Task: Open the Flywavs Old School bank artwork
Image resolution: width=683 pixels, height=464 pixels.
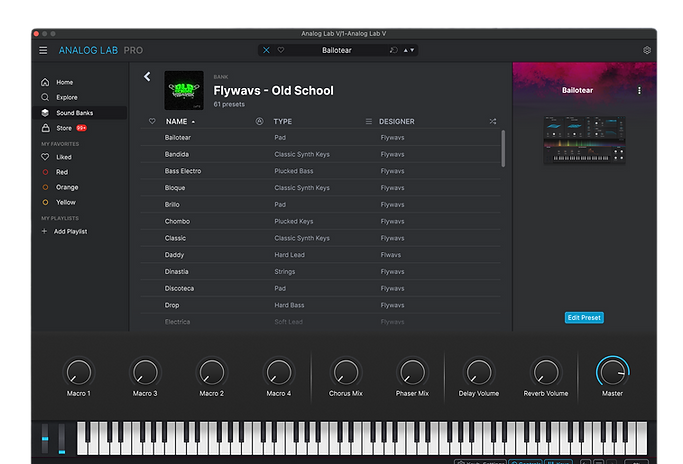Action: click(x=184, y=90)
